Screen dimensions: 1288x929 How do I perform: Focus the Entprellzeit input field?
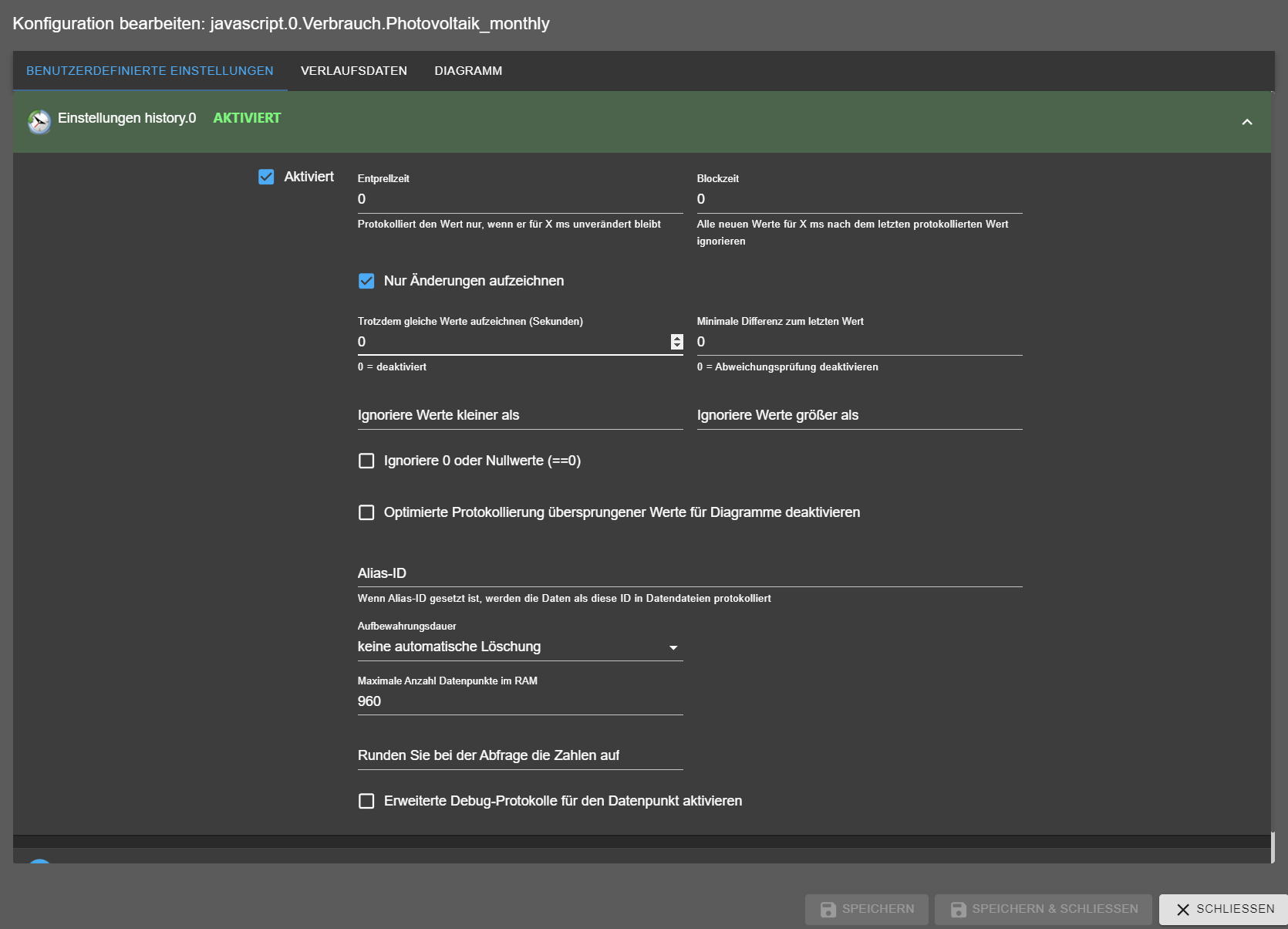[520, 199]
